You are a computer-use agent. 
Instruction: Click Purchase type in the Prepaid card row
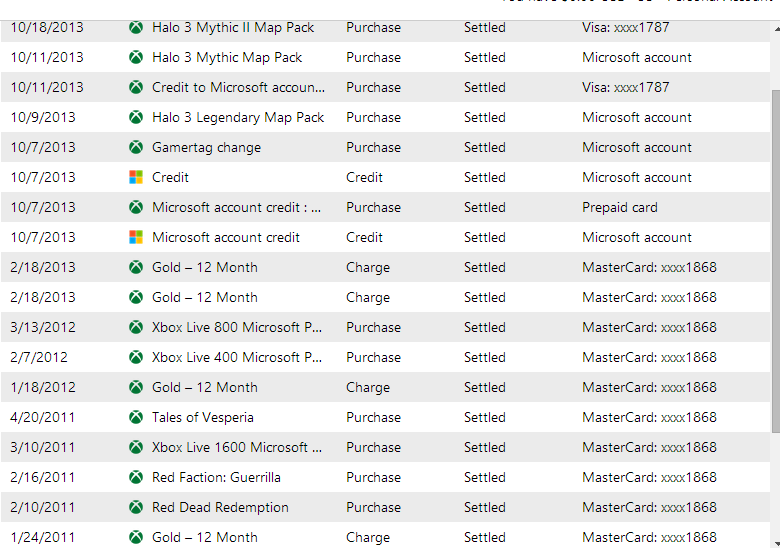point(374,207)
